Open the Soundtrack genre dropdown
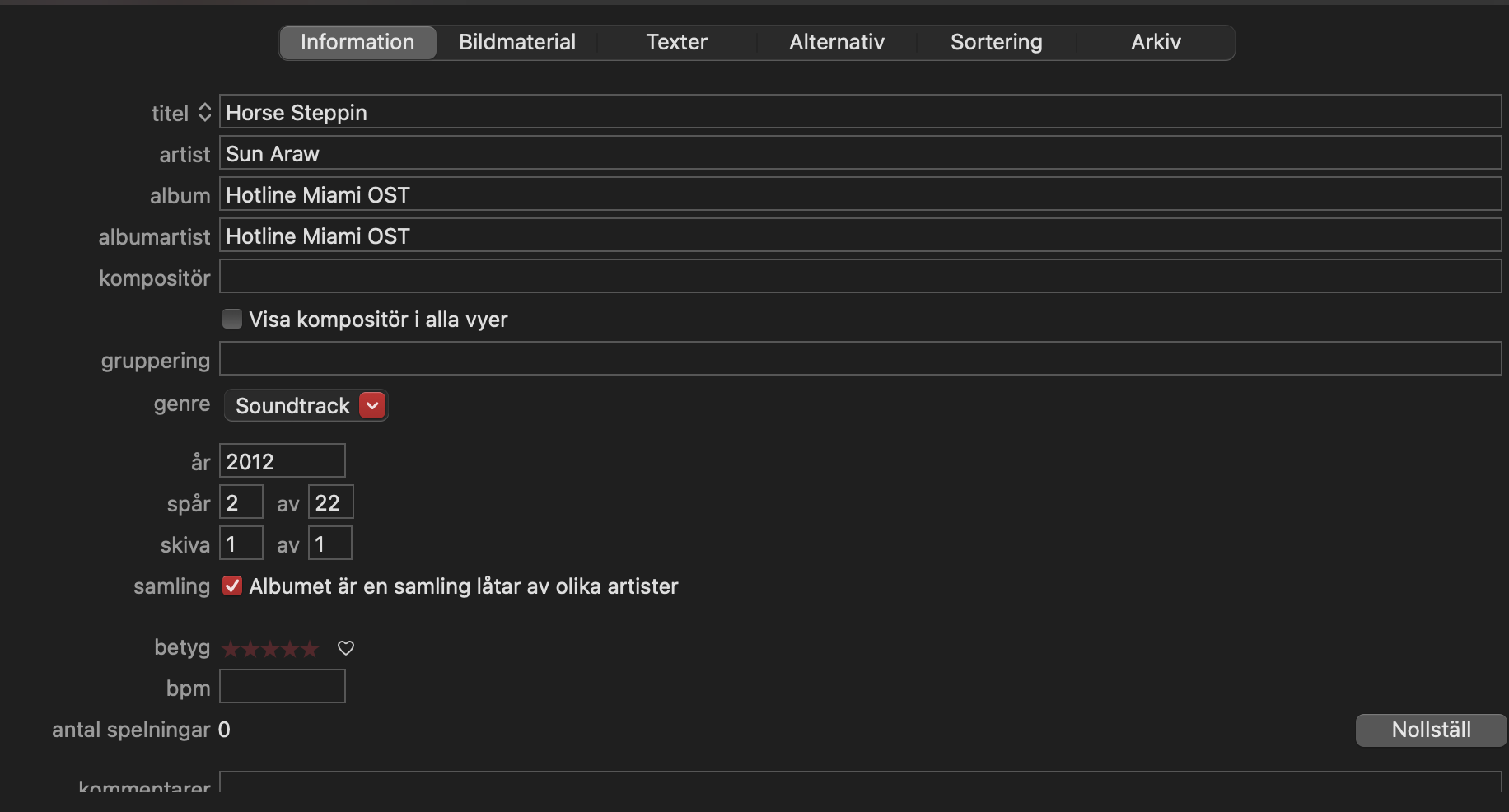Image resolution: width=1509 pixels, height=812 pixels. [x=372, y=405]
